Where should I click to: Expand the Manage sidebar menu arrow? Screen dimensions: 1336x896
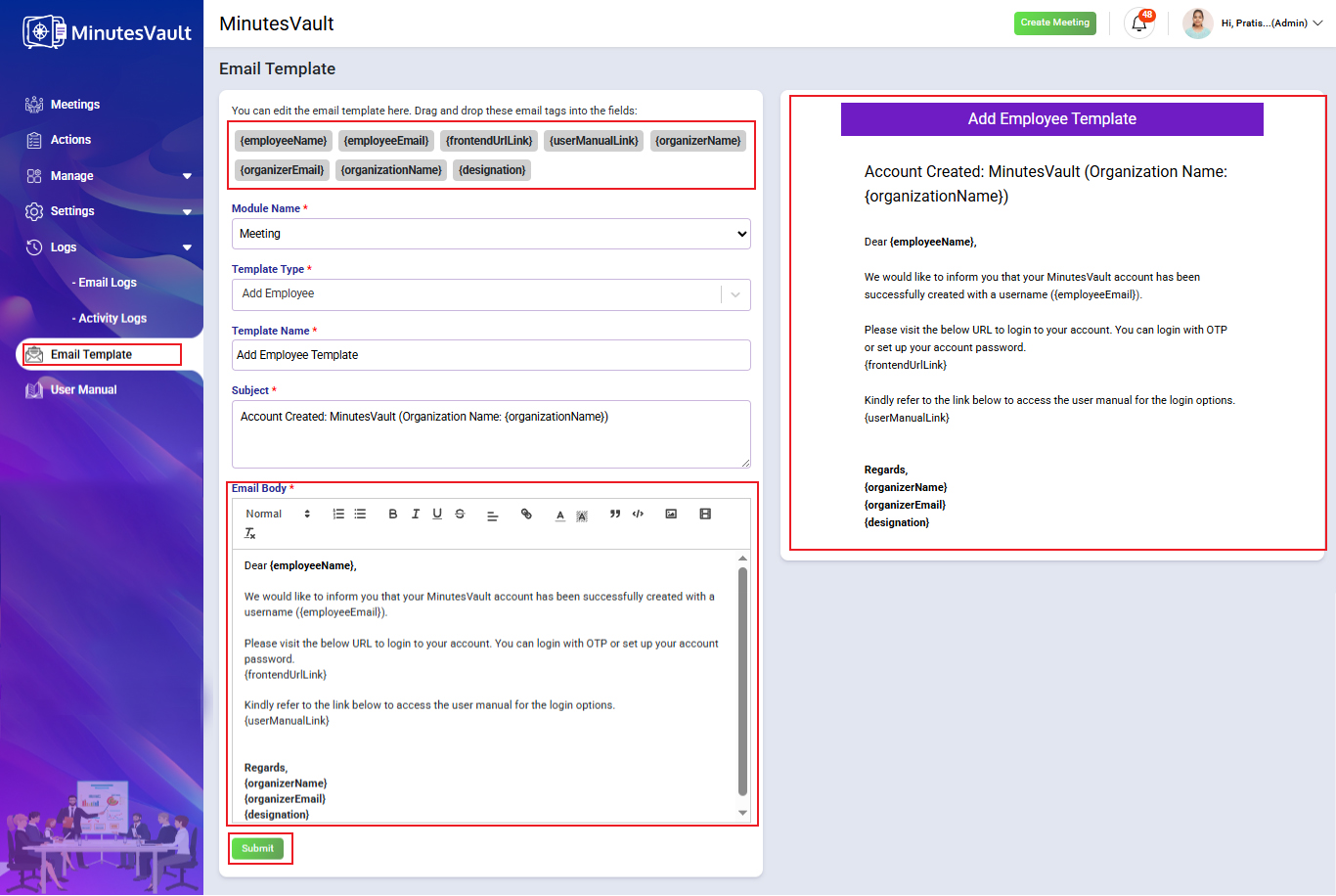click(187, 176)
